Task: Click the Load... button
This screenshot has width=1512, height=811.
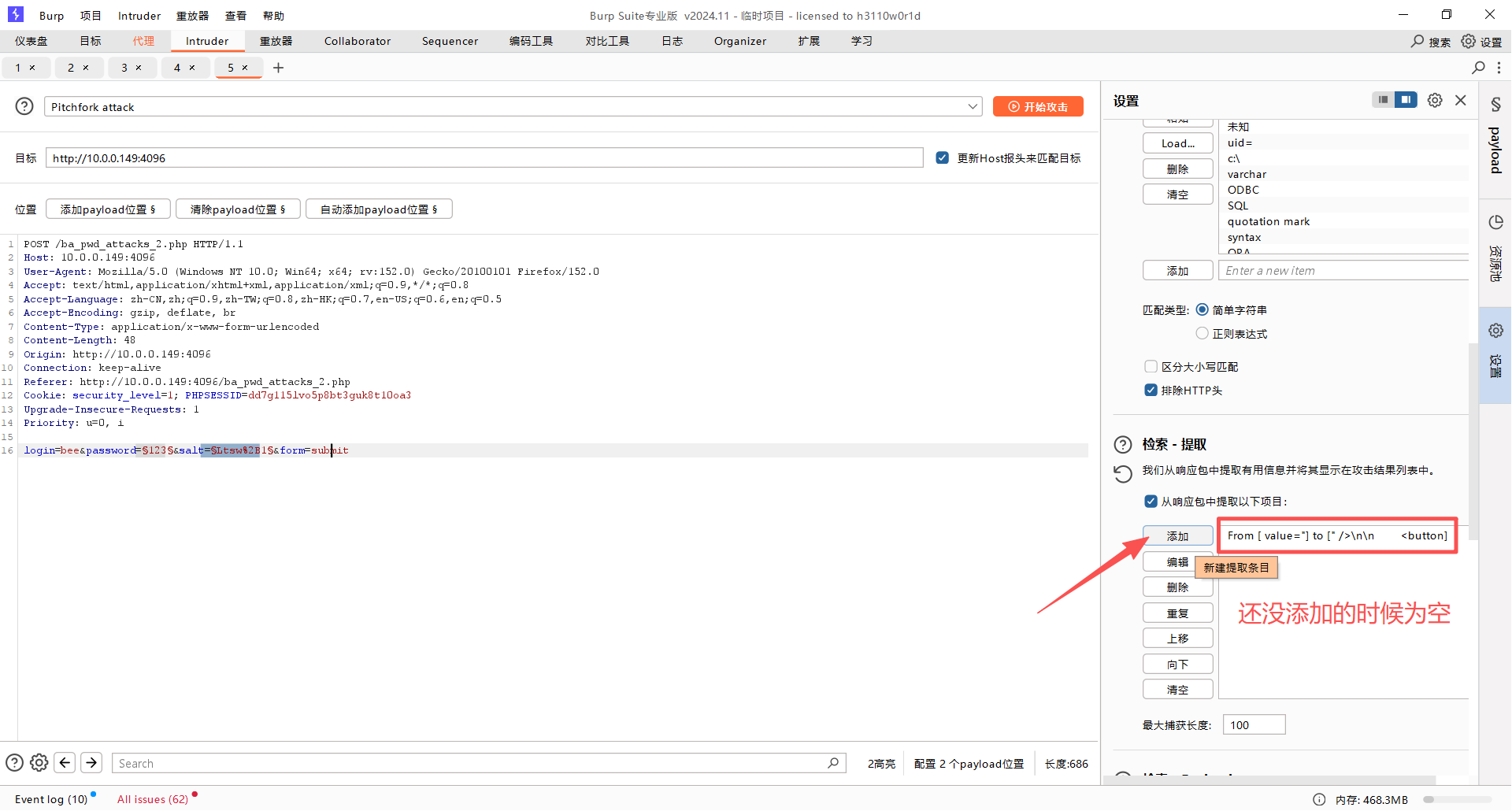Action: [x=1177, y=143]
